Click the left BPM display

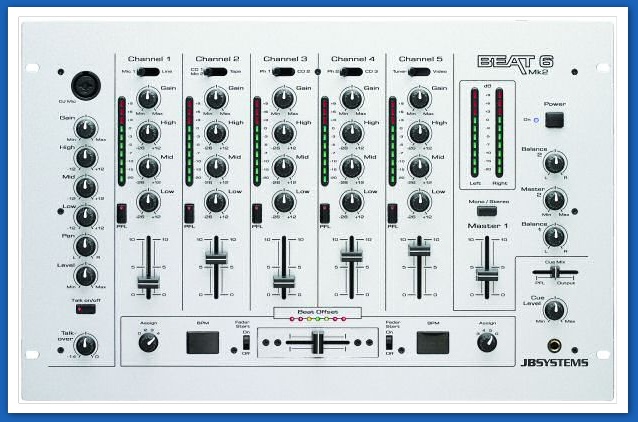tap(203, 342)
